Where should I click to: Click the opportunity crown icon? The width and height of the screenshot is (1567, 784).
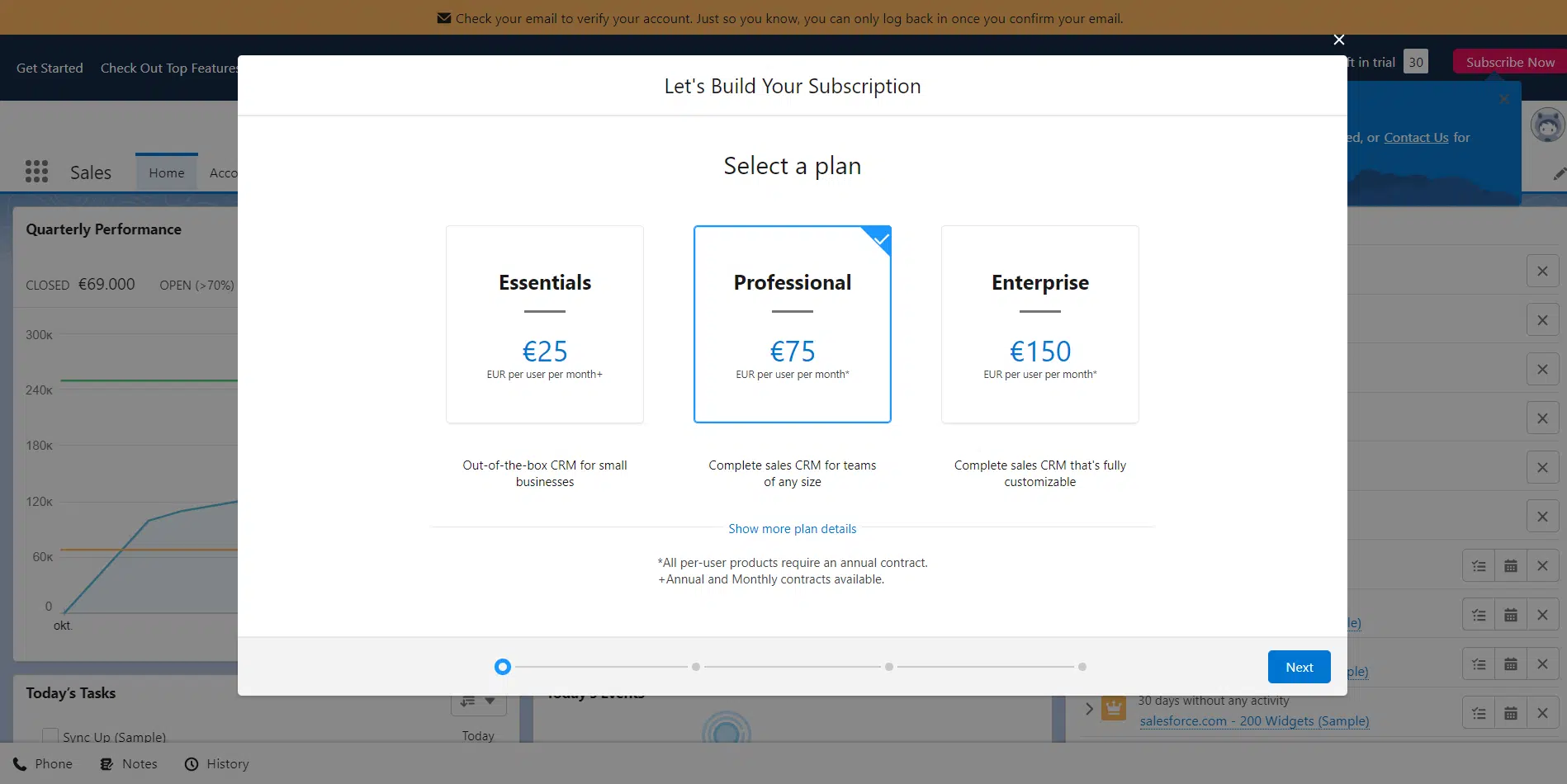(1114, 708)
